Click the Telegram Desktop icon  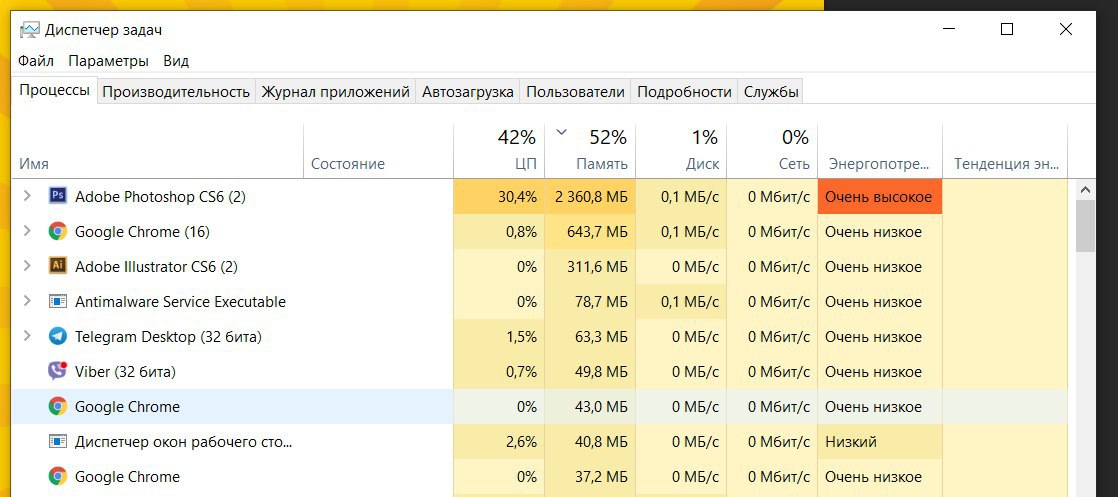click(58, 336)
